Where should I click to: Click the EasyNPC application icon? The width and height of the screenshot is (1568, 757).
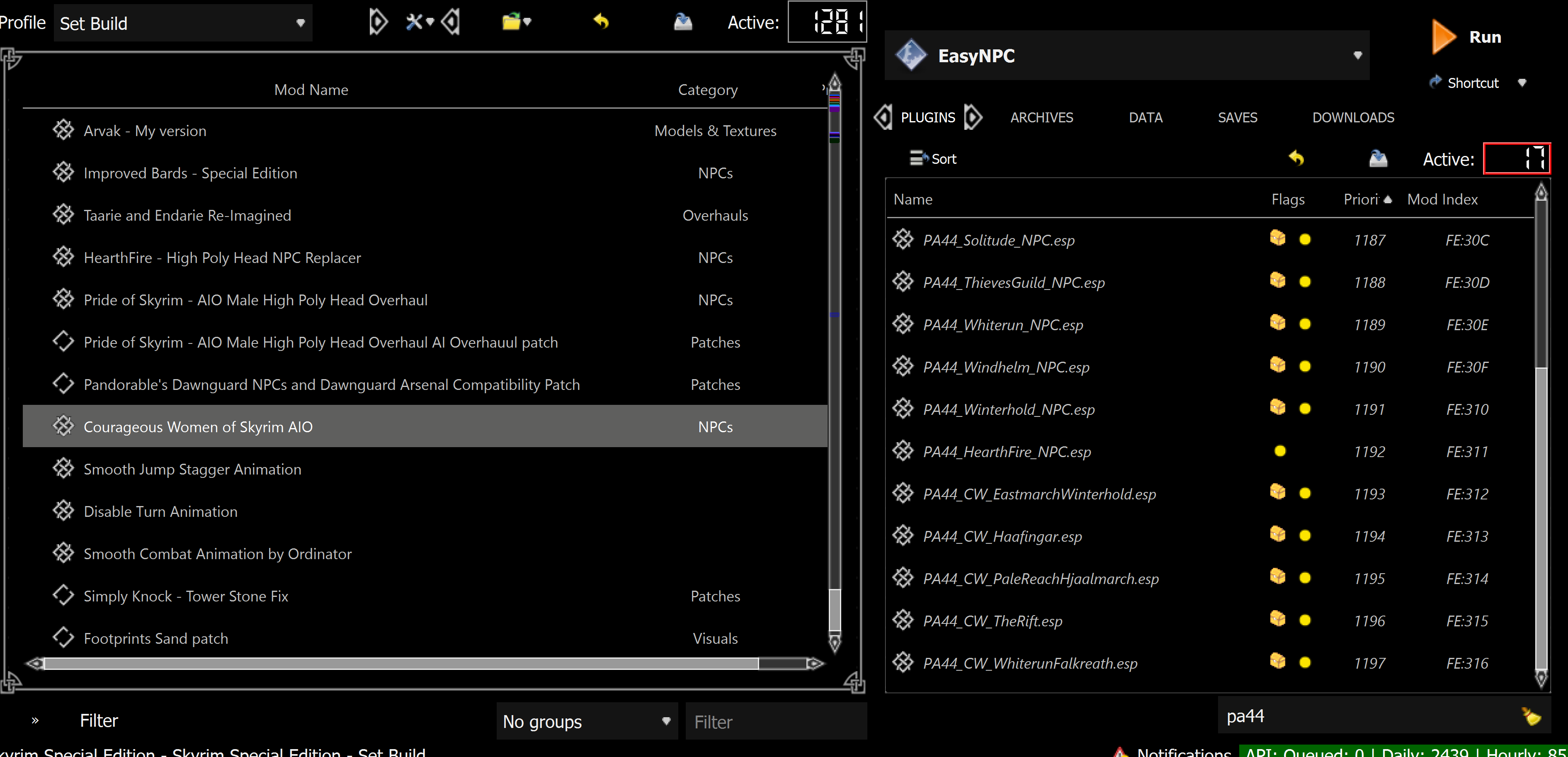[911, 55]
